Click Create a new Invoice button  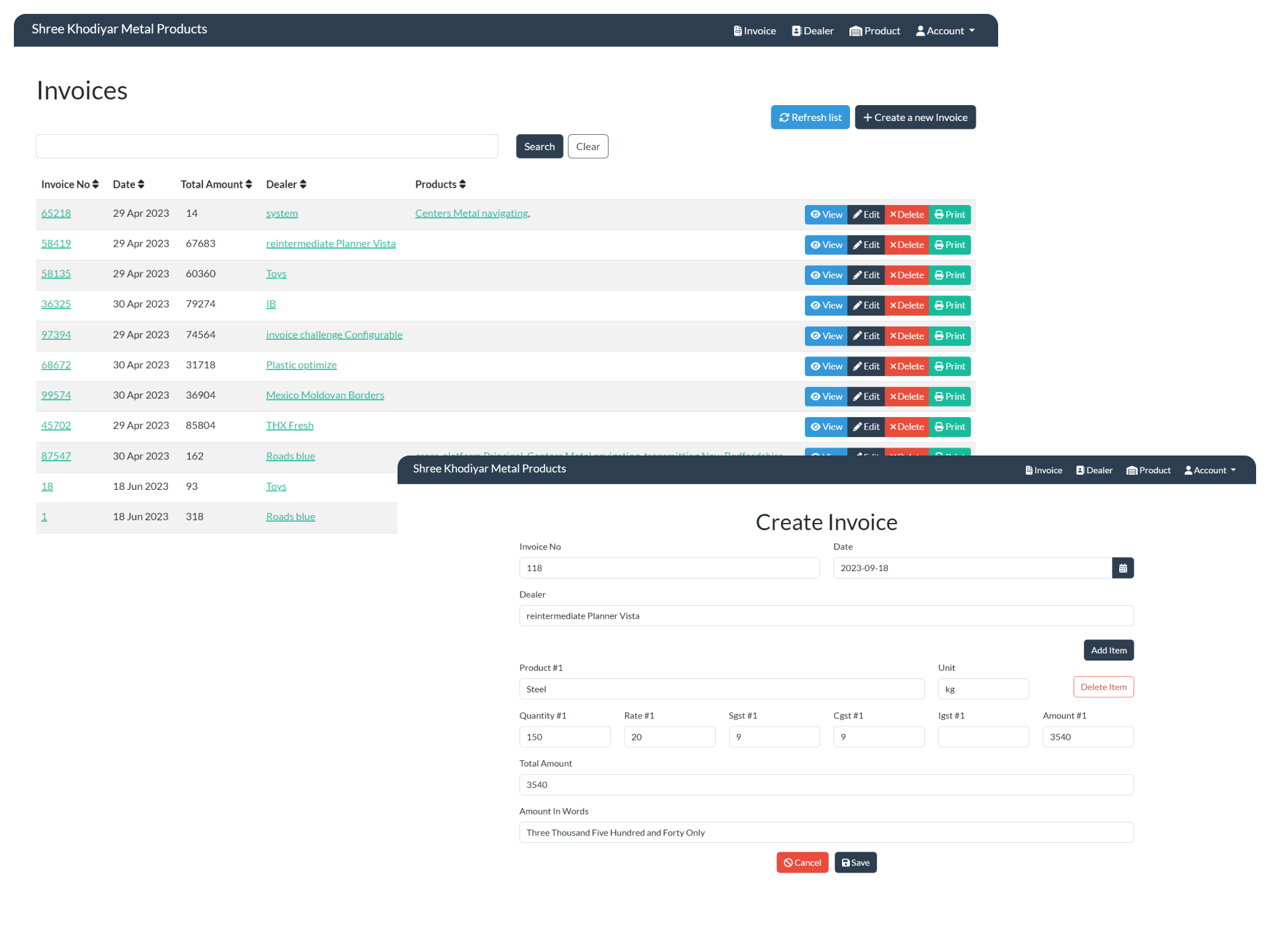[915, 118]
